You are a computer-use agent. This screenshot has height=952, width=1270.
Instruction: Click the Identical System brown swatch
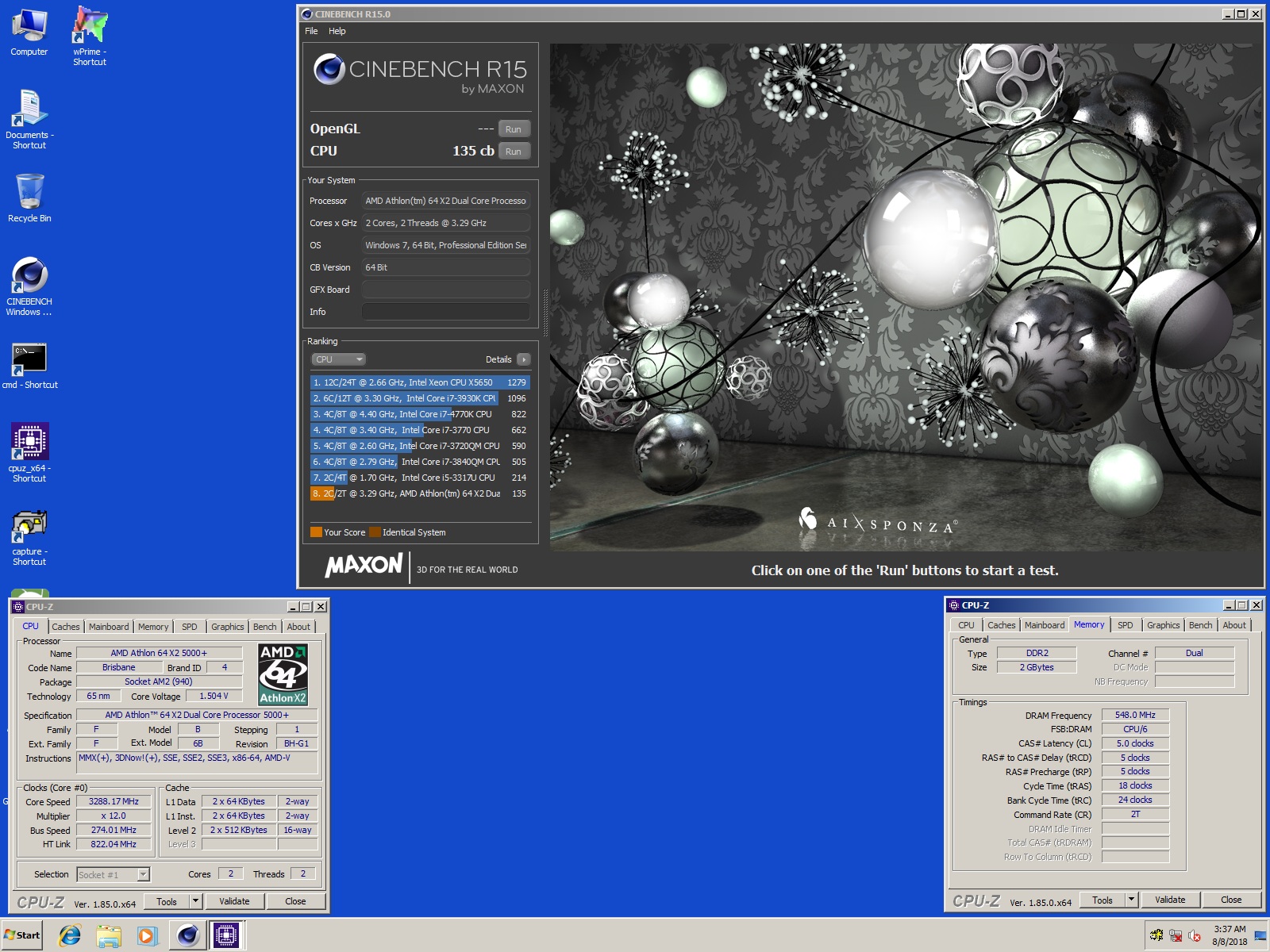375,532
